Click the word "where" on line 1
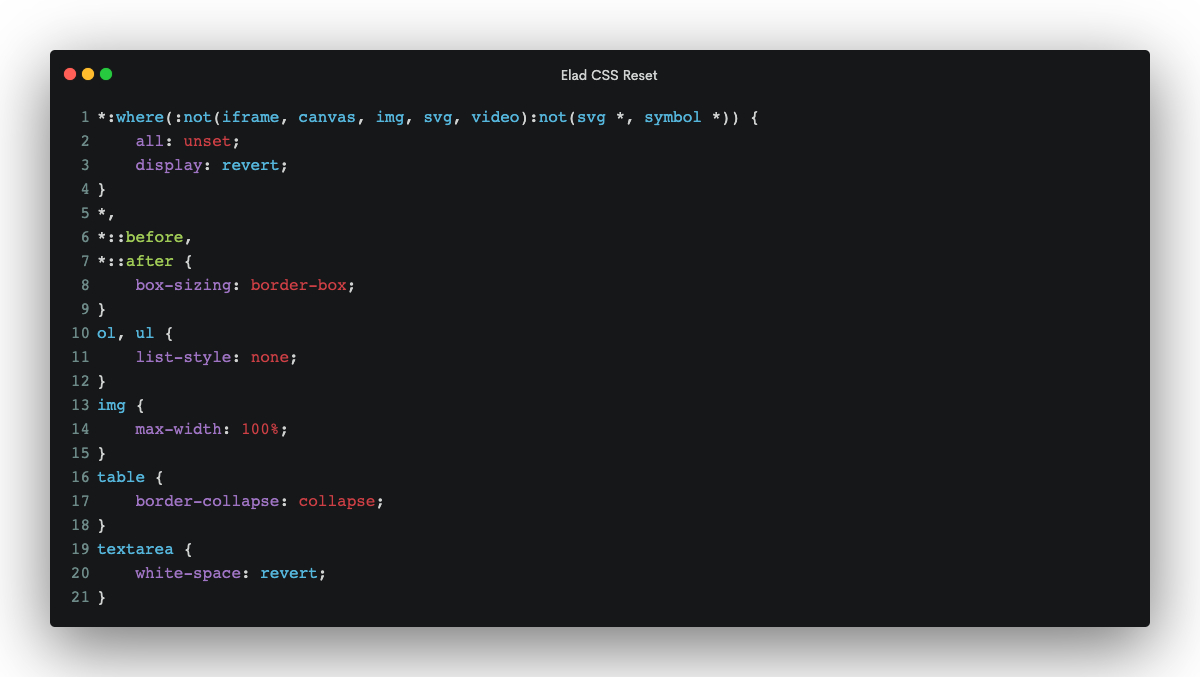Viewport: 1200px width, 677px height. click(x=140, y=117)
